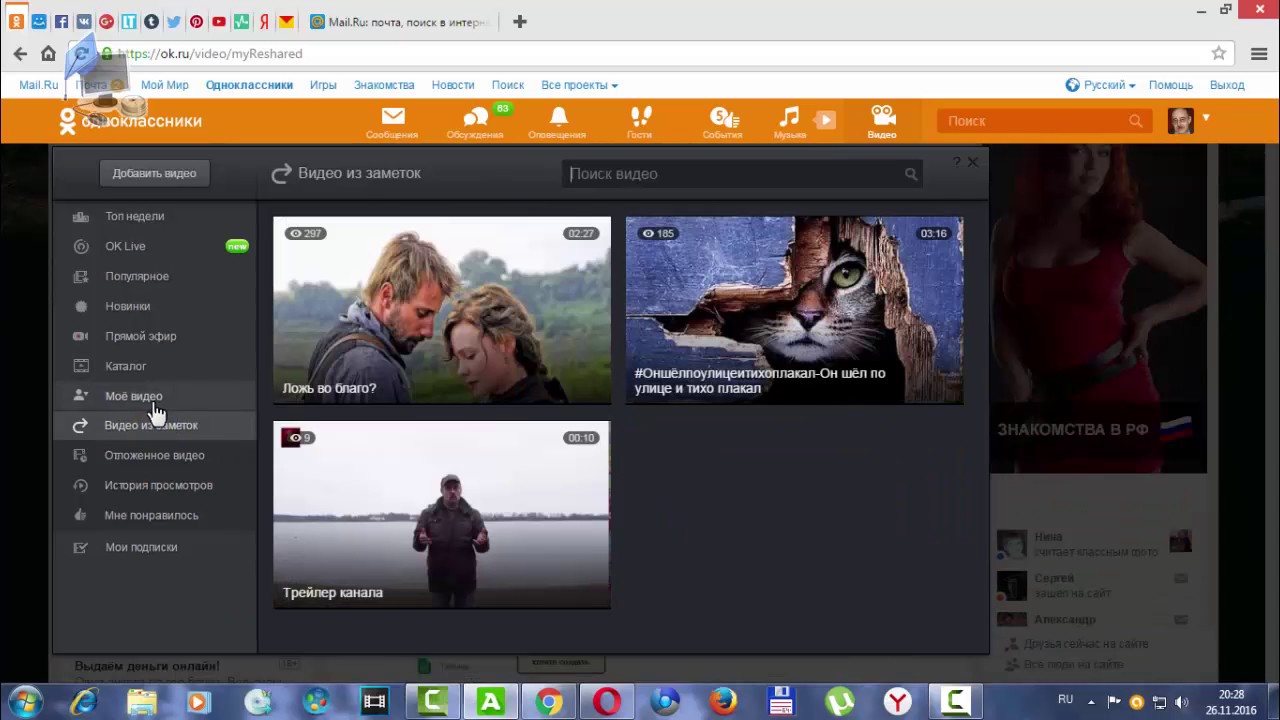This screenshot has width=1280, height=720.
Task: Open Firefox from taskbar
Action: pyautogui.click(x=723, y=702)
